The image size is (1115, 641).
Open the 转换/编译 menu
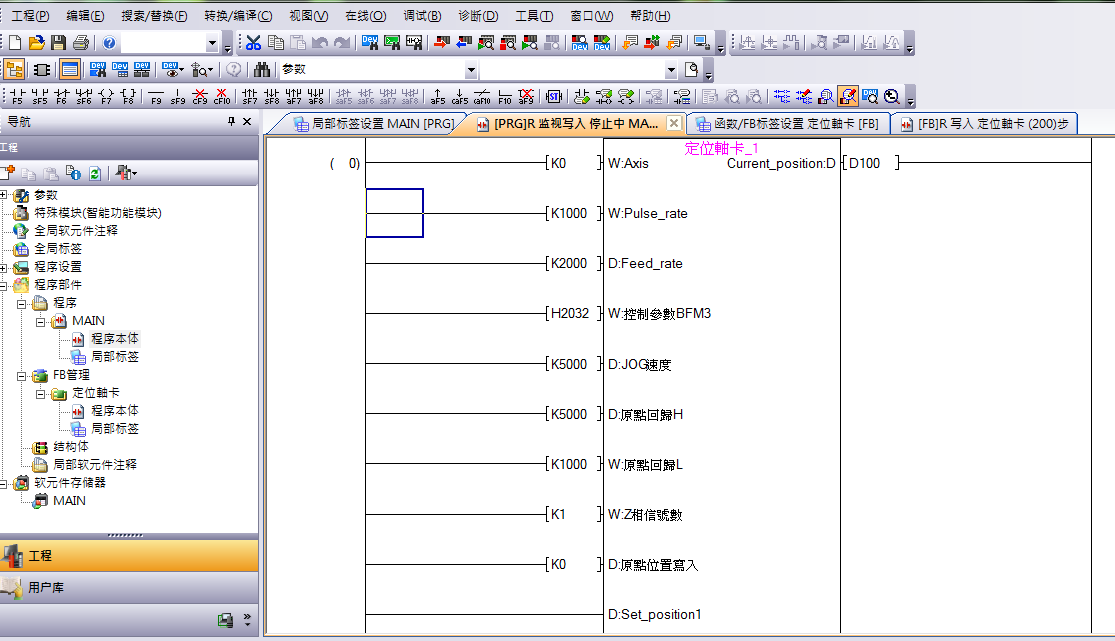pyautogui.click(x=237, y=16)
